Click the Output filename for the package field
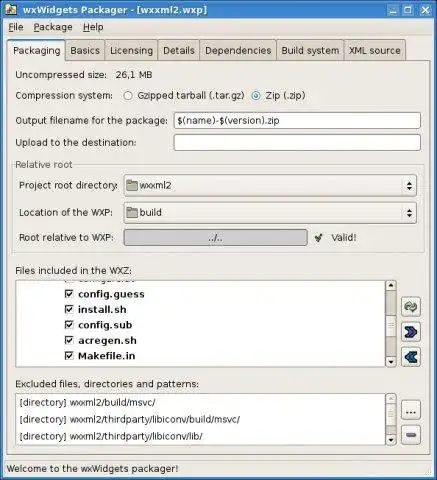 click(297, 120)
